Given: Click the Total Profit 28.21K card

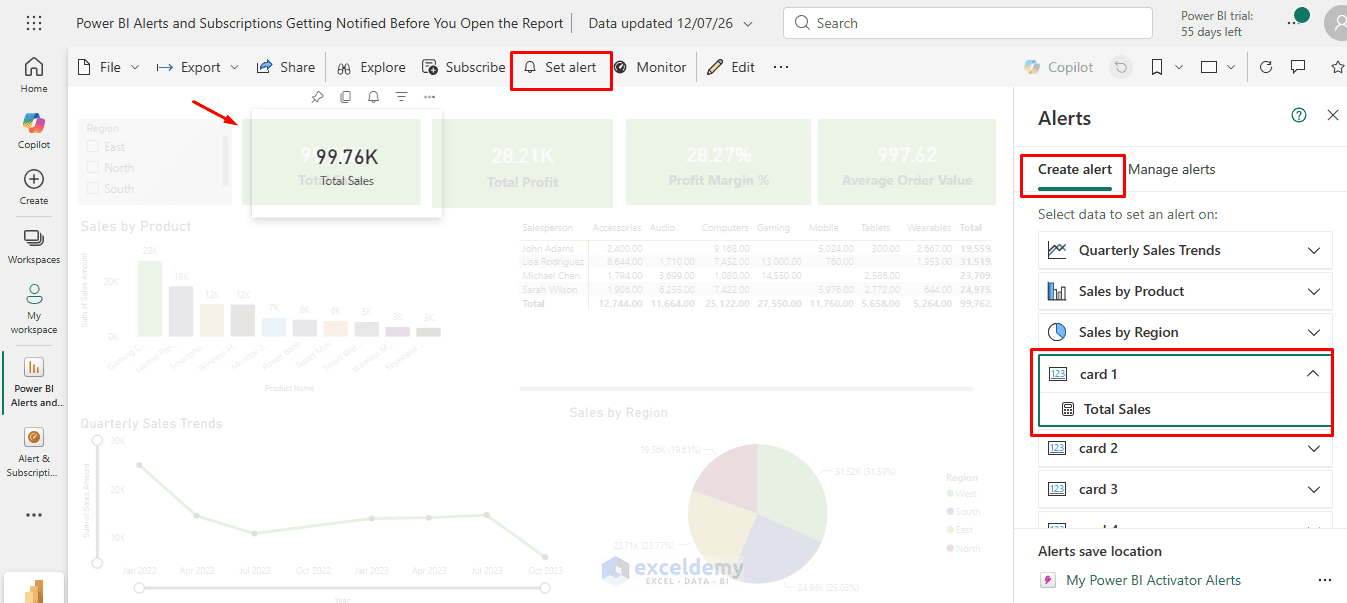Looking at the screenshot, I should (x=523, y=162).
